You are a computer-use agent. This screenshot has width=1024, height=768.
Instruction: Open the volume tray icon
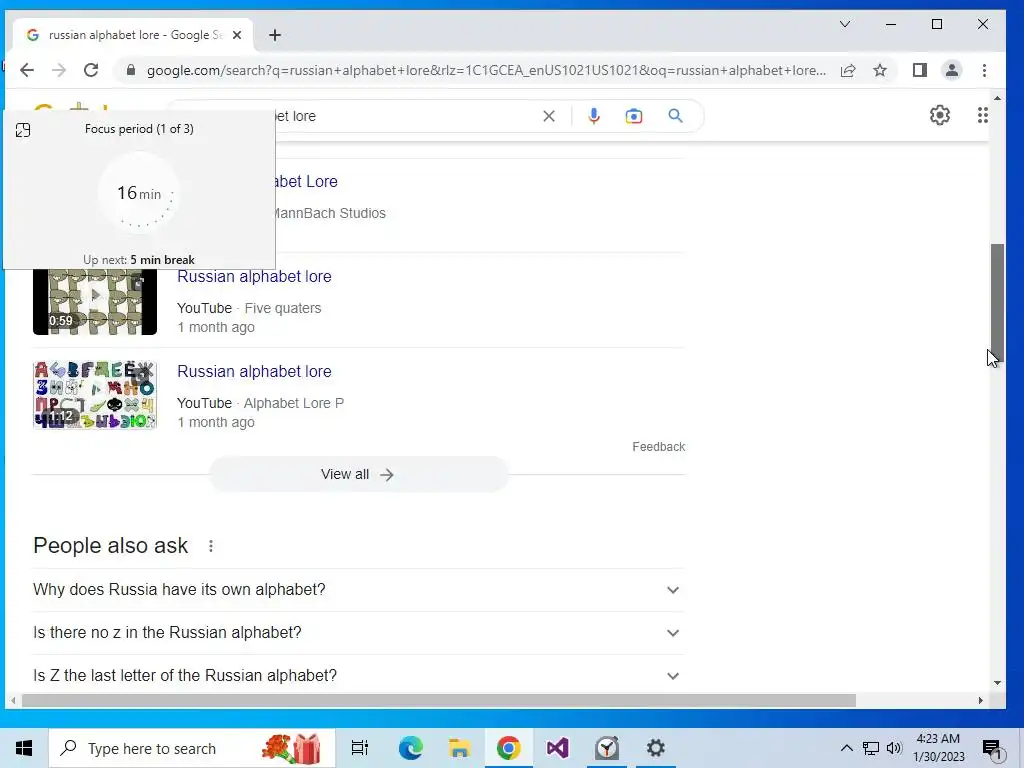(894, 748)
